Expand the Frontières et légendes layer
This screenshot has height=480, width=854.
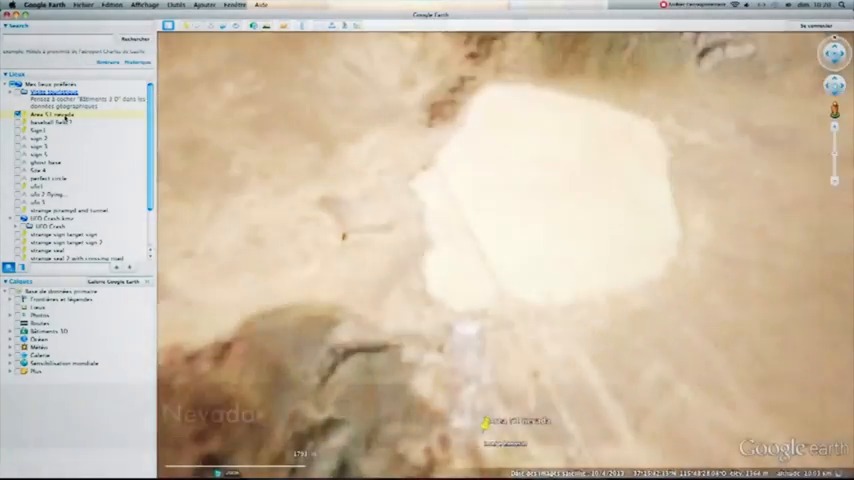click(x=9, y=299)
